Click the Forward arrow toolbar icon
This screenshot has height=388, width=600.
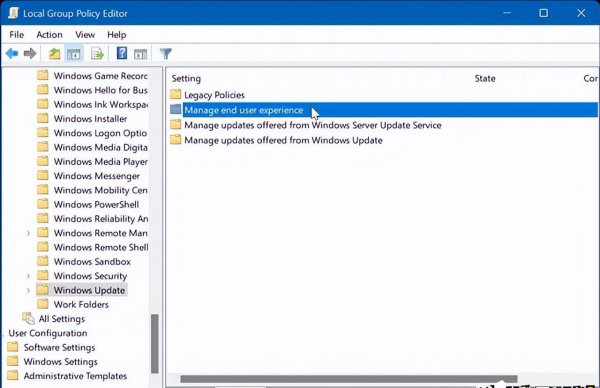tap(30, 54)
